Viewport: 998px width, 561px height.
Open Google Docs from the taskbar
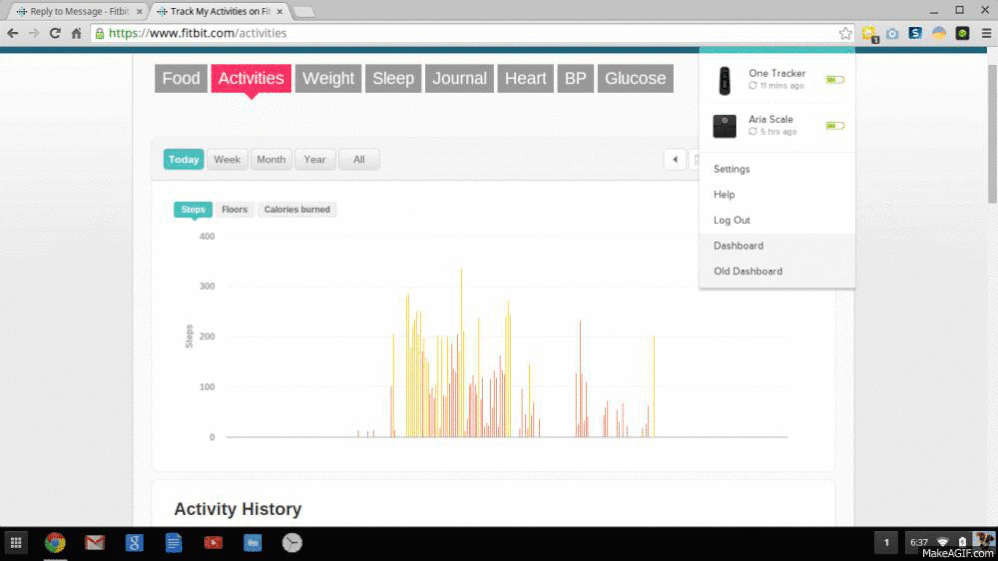(174, 543)
